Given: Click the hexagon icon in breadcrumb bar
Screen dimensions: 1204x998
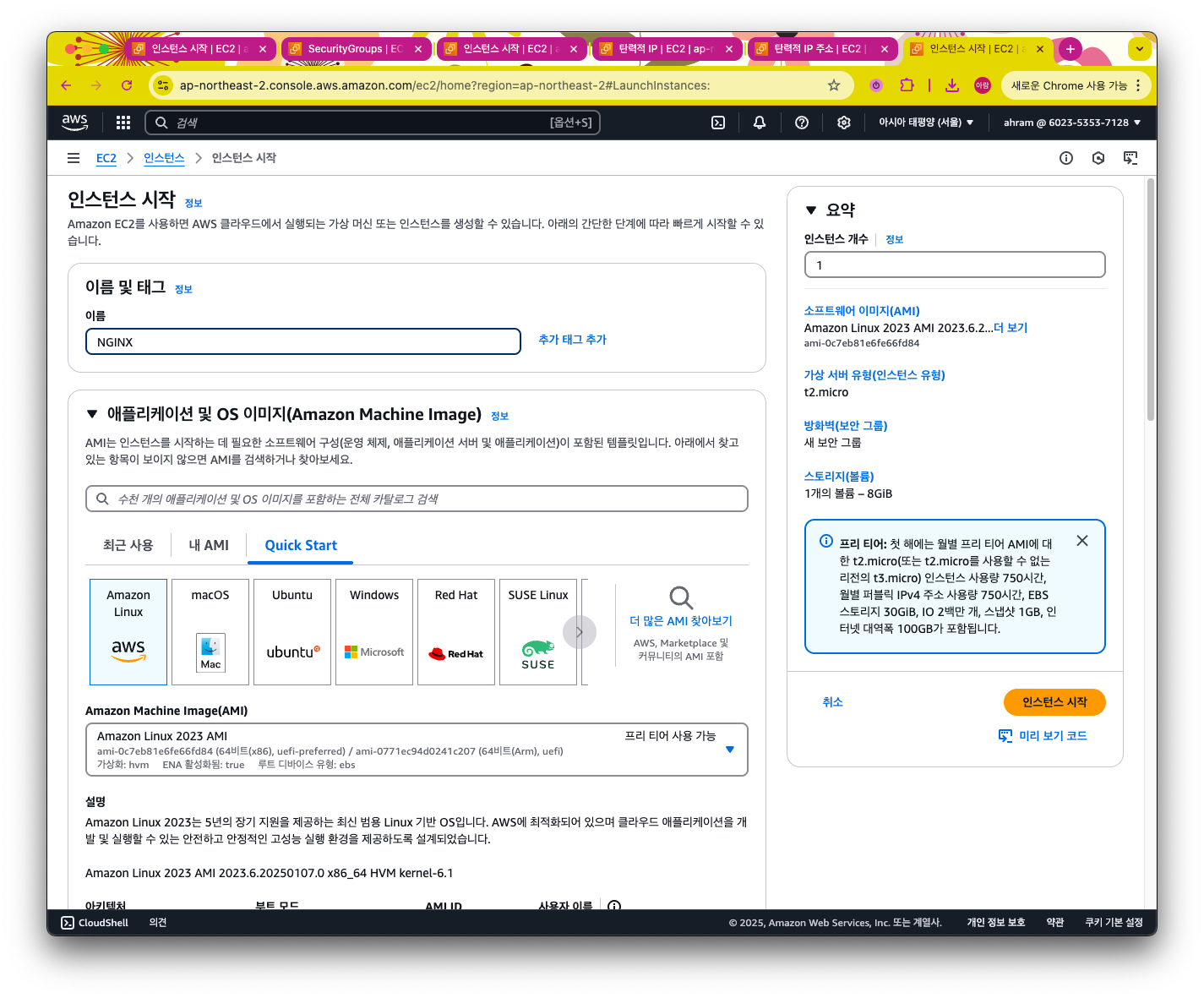Looking at the screenshot, I should 1098,158.
